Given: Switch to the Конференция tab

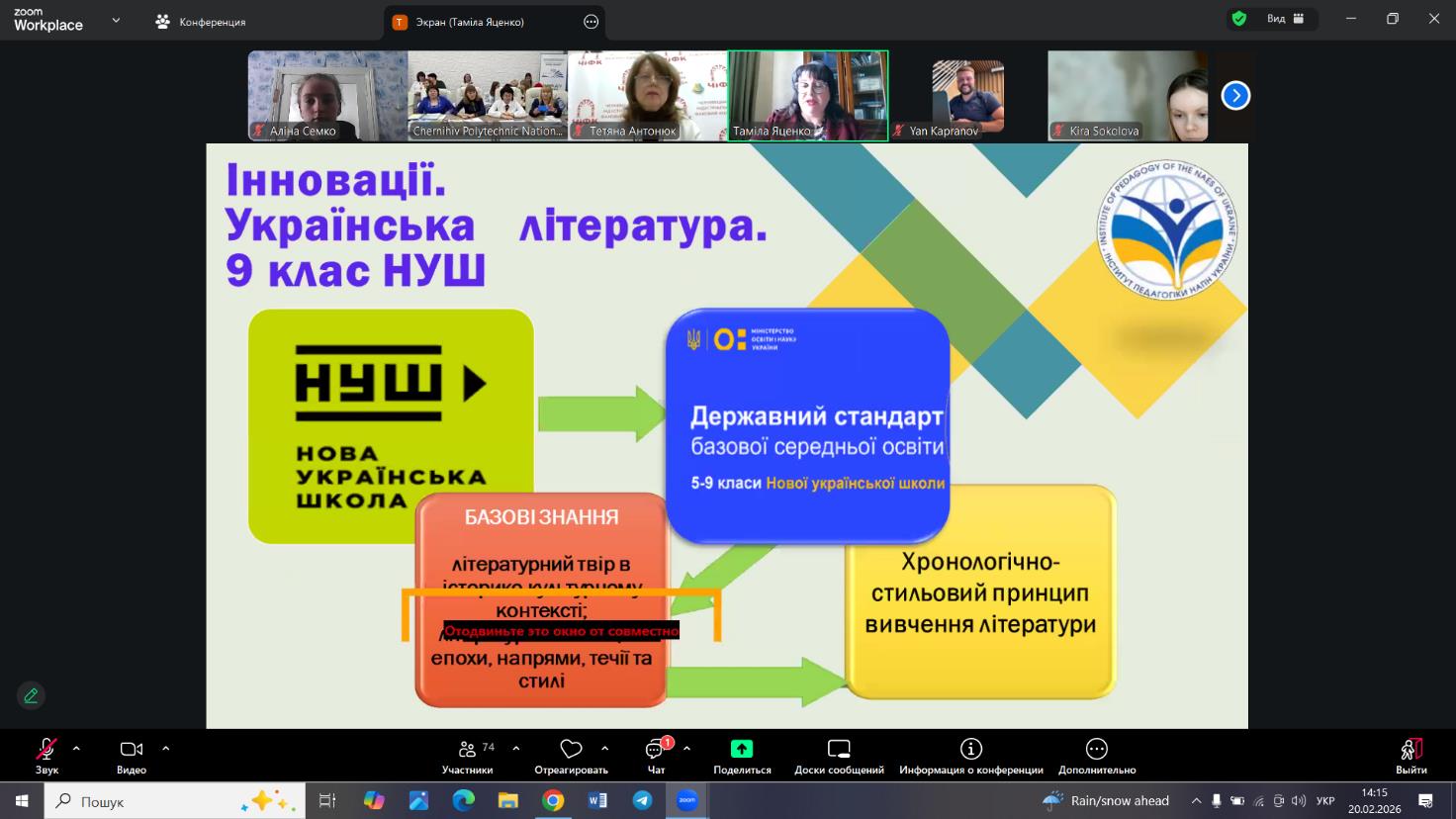Looking at the screenshot, I should [202, 22].
